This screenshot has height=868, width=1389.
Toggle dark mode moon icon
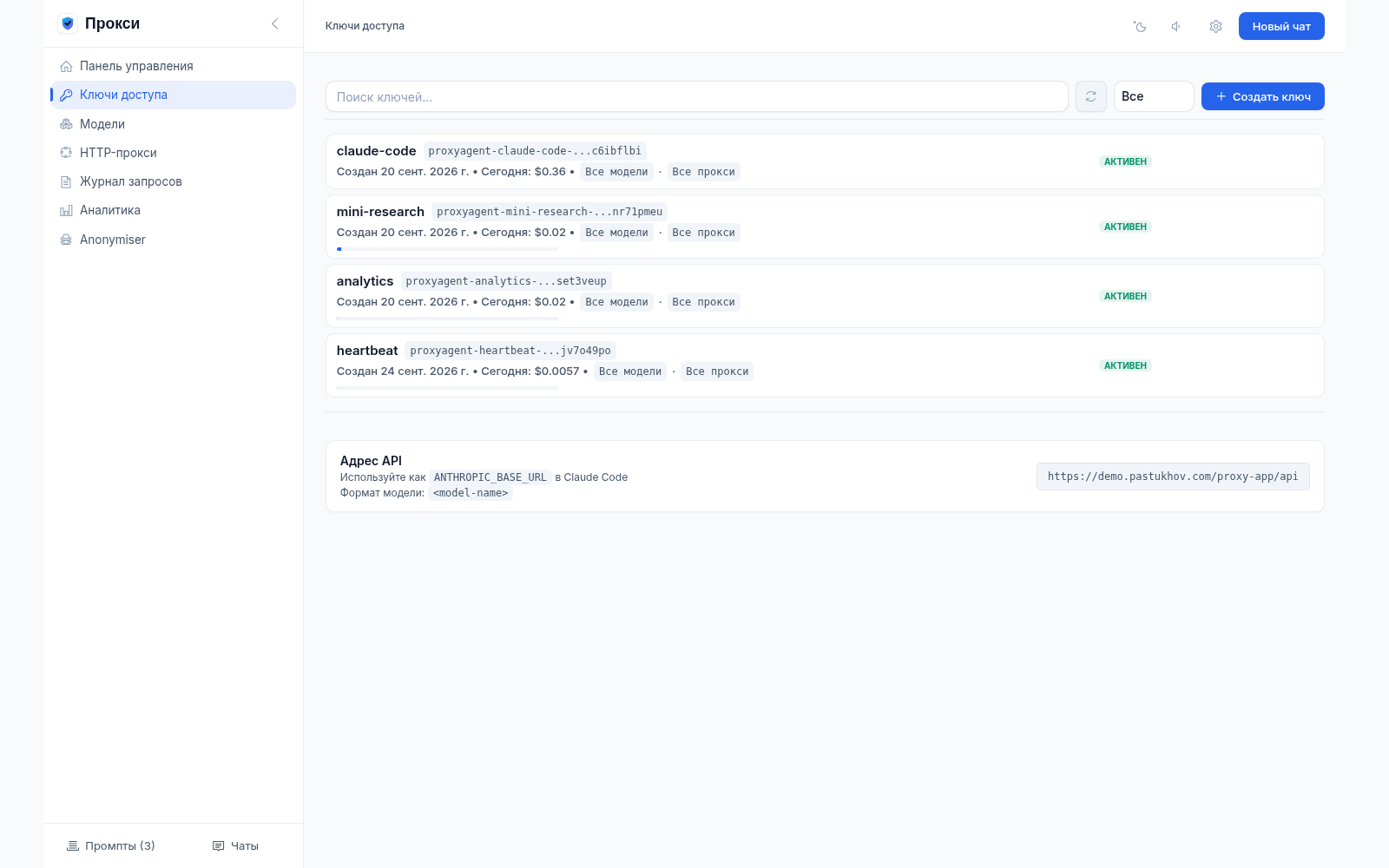pyautogui.click(x=1140, y=27)
